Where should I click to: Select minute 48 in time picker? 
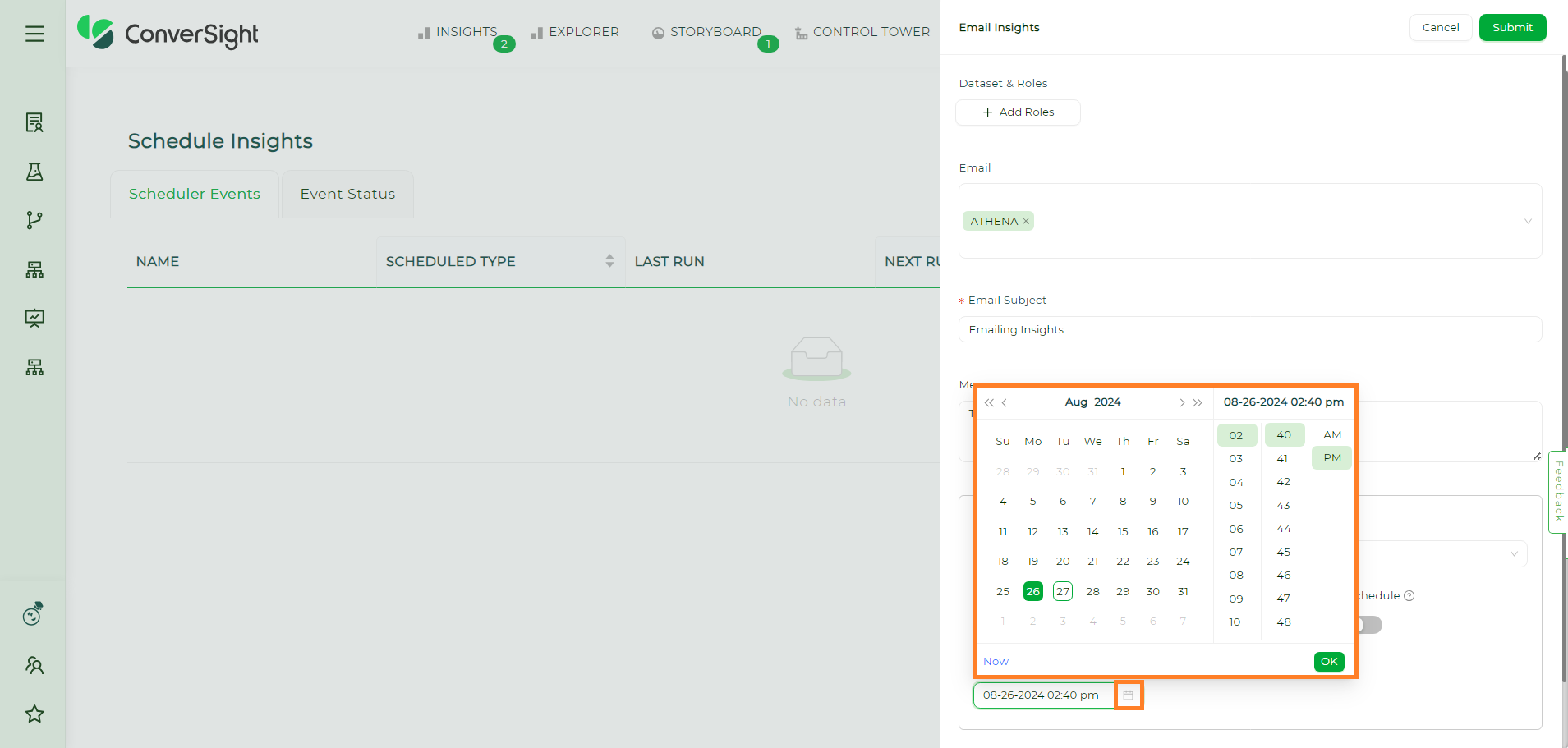click(x=1284, y=622)
